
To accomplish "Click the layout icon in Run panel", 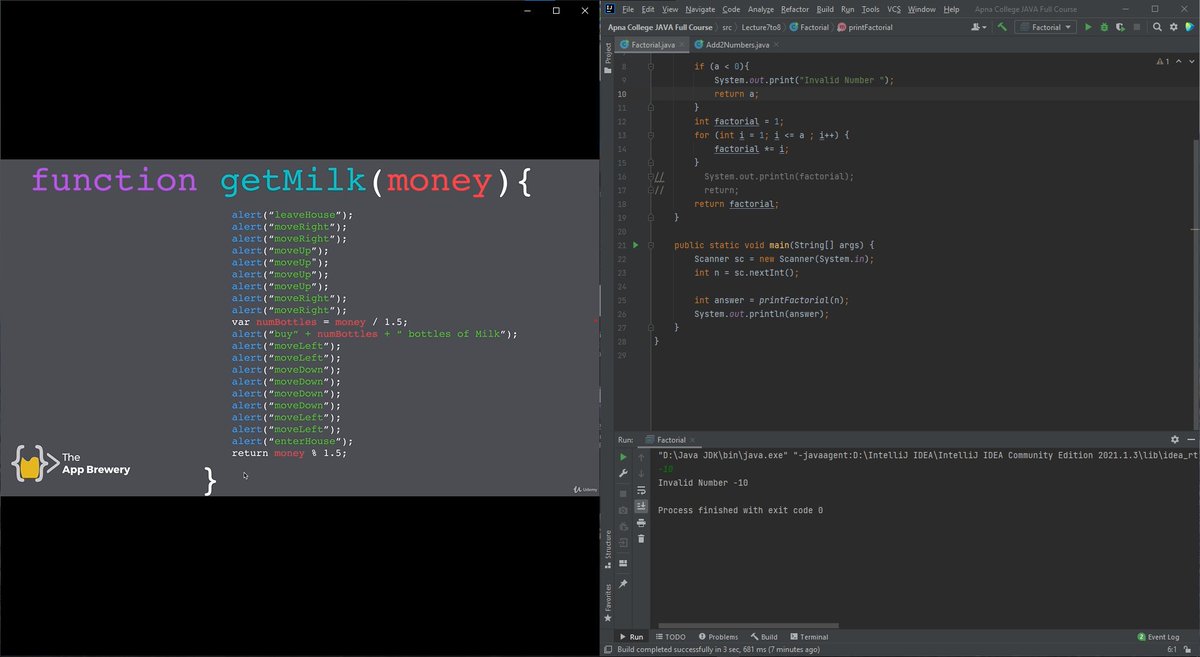I will (x=623, y=563).
